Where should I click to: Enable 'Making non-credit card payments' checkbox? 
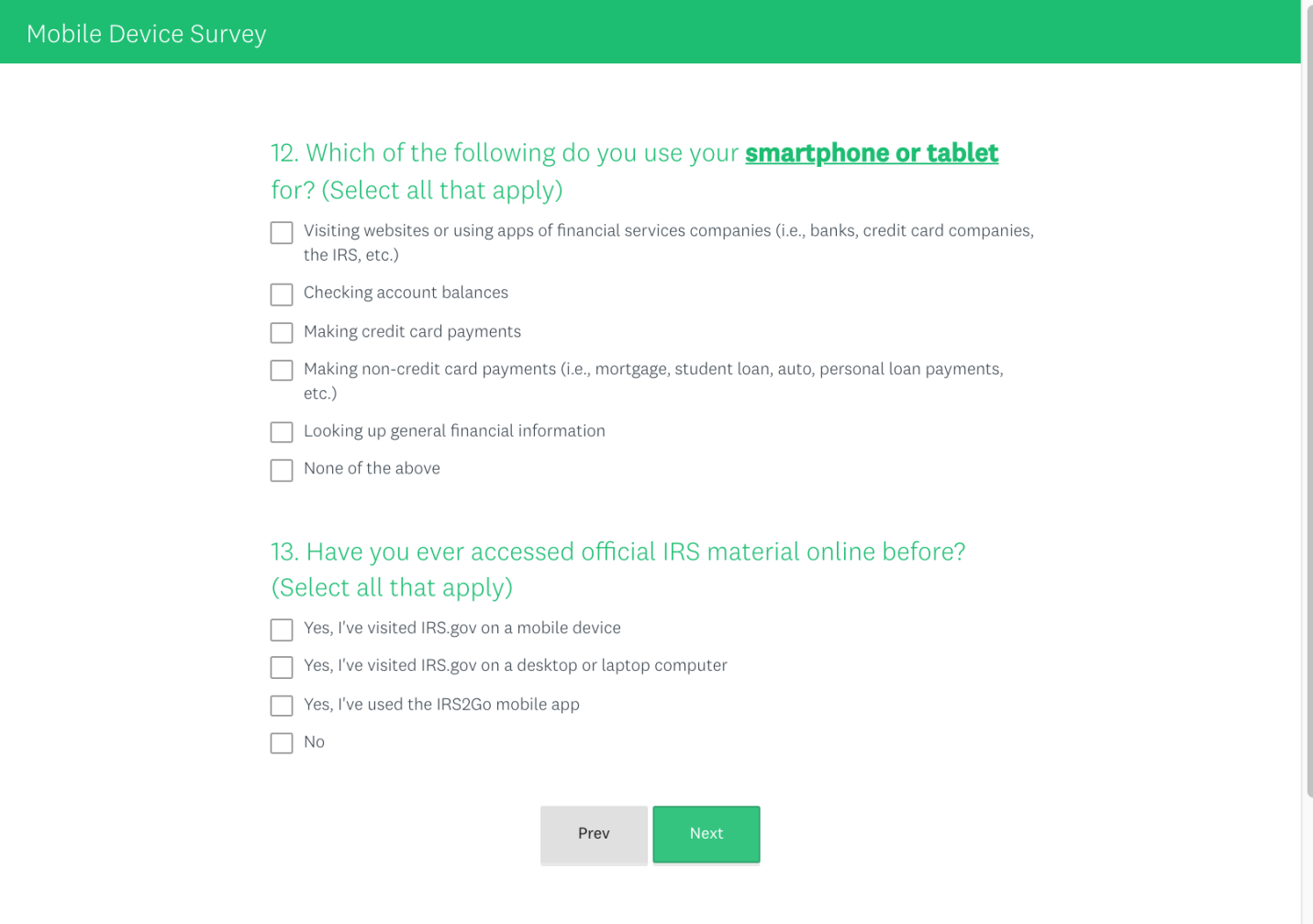click(282, 371)
